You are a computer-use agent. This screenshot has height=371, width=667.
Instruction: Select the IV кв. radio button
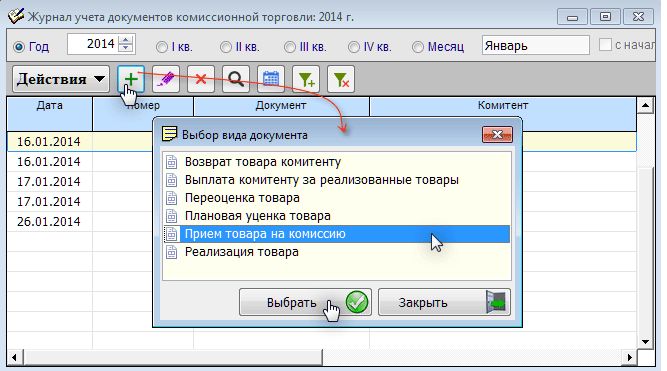coord(353,47)
